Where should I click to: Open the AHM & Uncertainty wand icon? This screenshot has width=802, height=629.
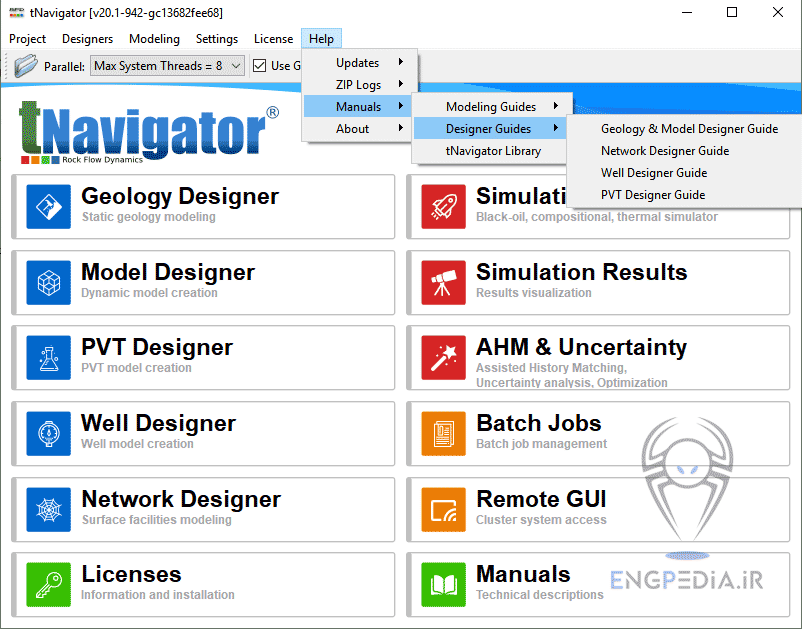tap(444, 358)
